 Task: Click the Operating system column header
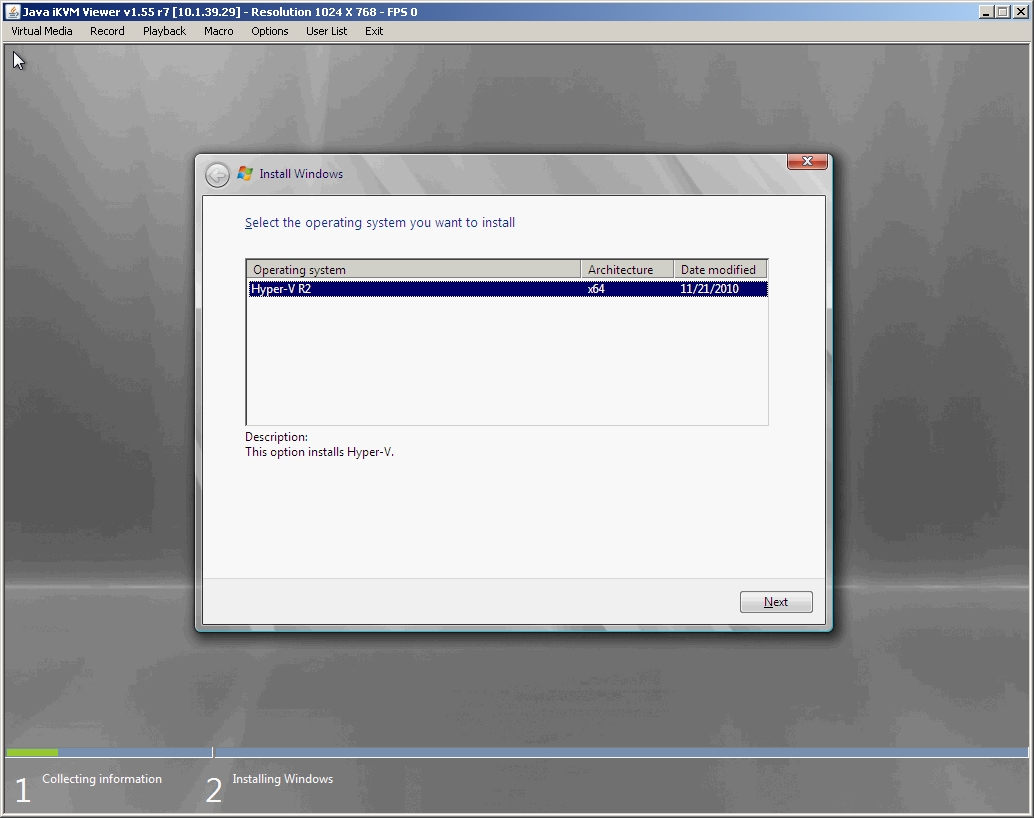(413, 269)
